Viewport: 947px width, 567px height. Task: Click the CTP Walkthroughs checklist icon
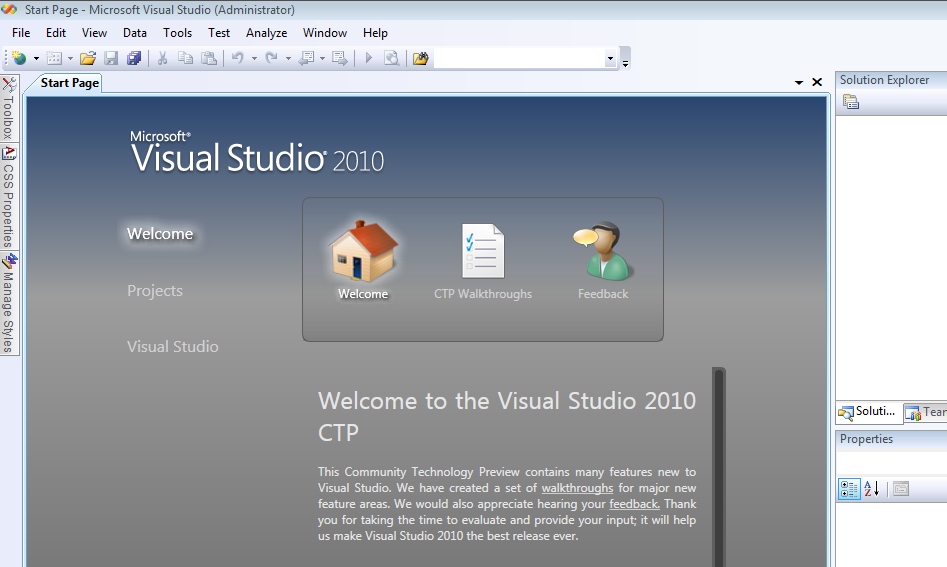point(483,251)
